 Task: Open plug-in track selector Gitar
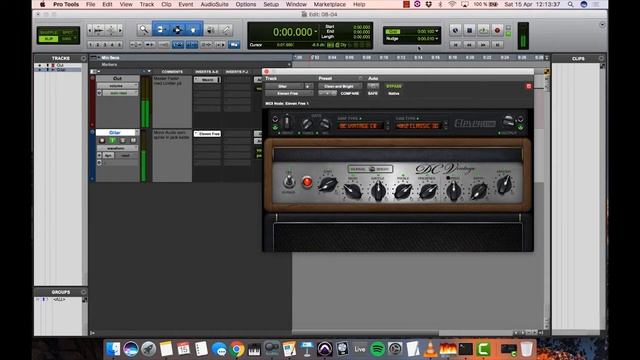click(x=285, y=86)
